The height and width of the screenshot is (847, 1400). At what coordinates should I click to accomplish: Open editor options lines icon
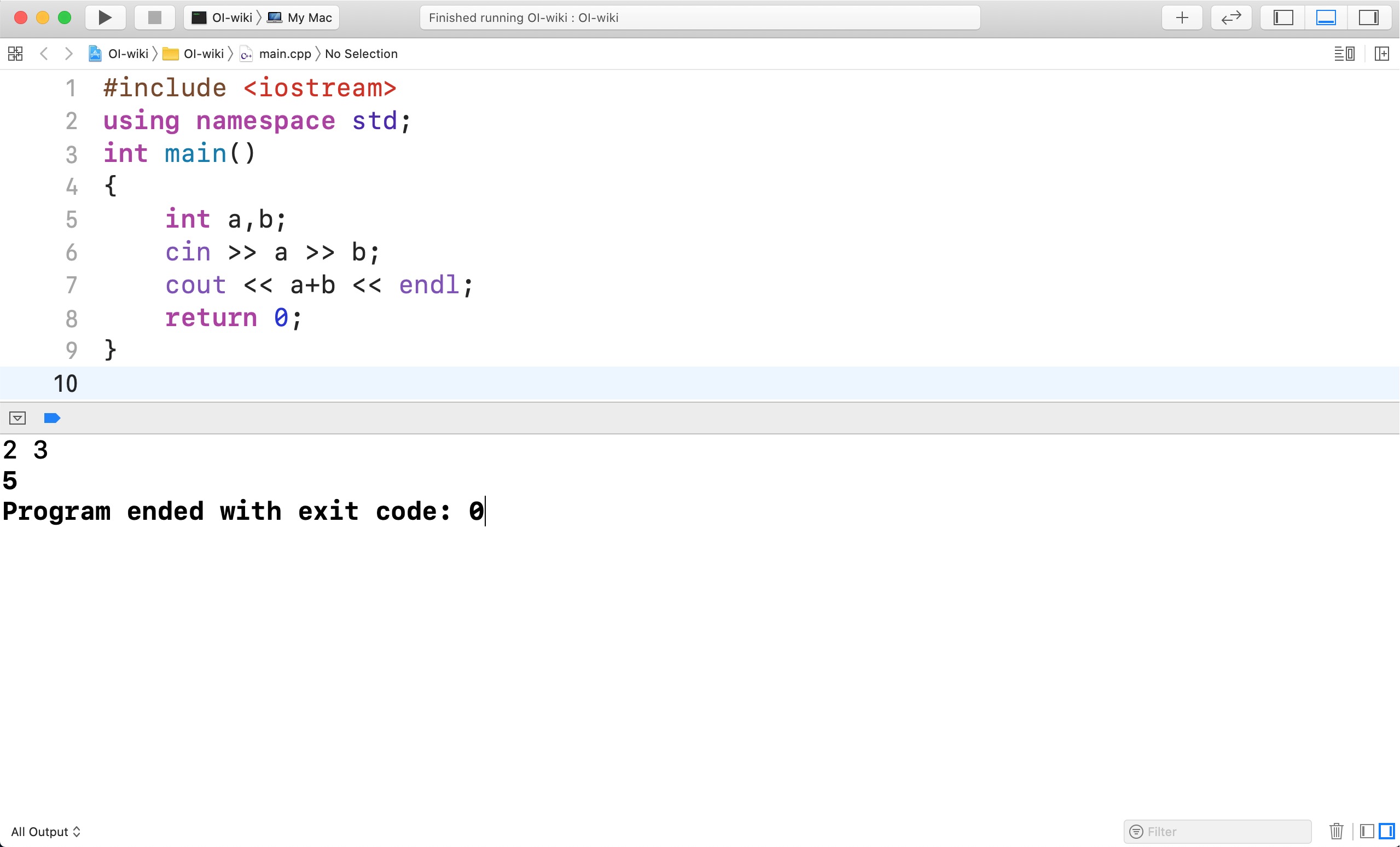point(1344,54)
